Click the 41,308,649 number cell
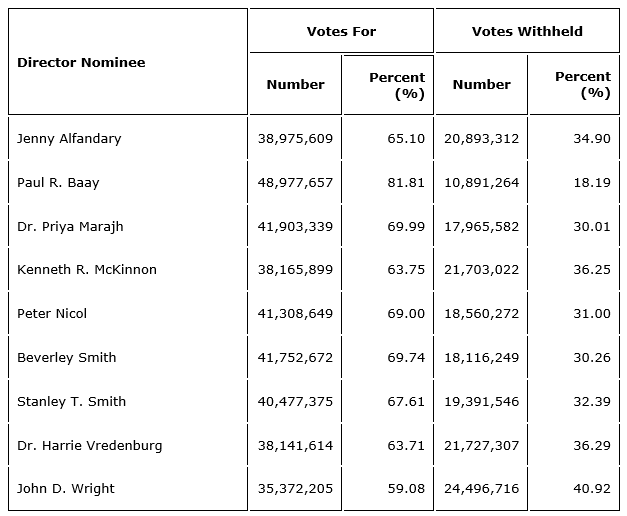The image size is (627, 516). [295, 313]
